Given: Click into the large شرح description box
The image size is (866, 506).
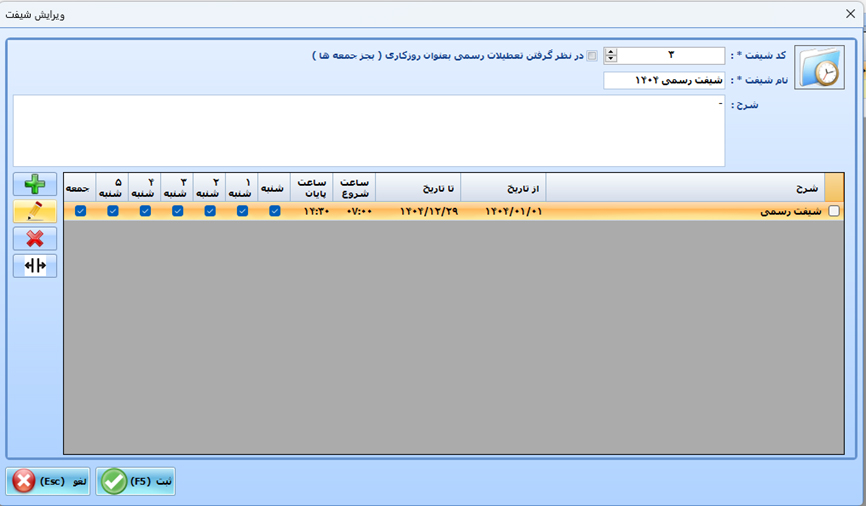Looking at the screenshot, I should (369, 131).
